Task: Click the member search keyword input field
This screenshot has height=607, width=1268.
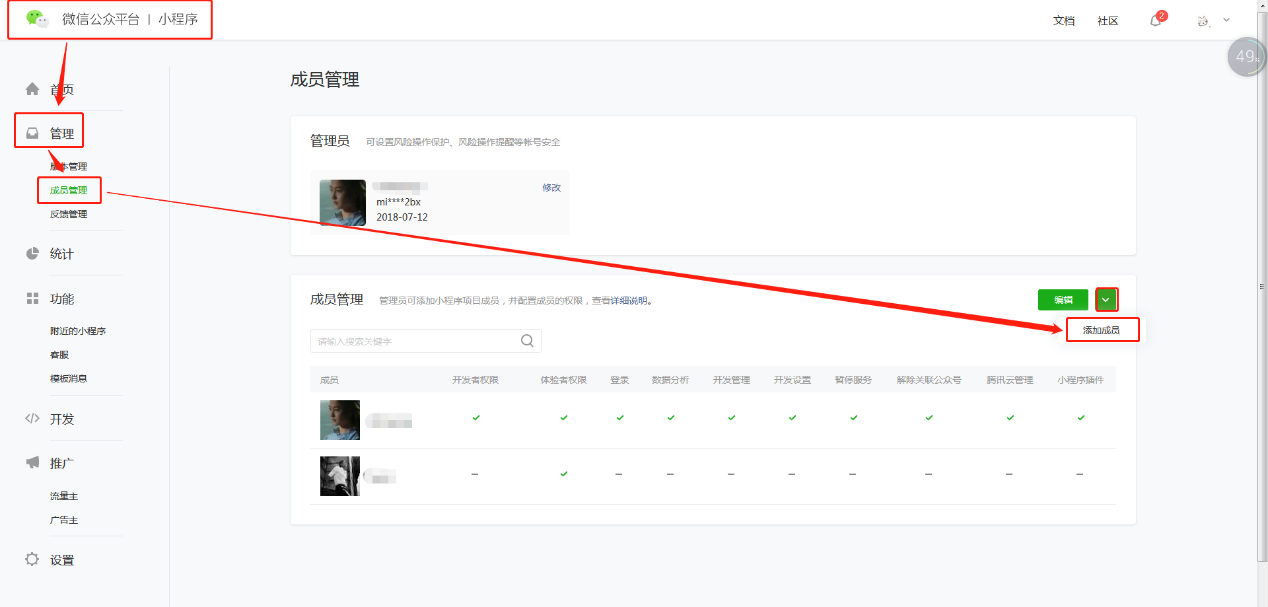Action: coord(415,341)
